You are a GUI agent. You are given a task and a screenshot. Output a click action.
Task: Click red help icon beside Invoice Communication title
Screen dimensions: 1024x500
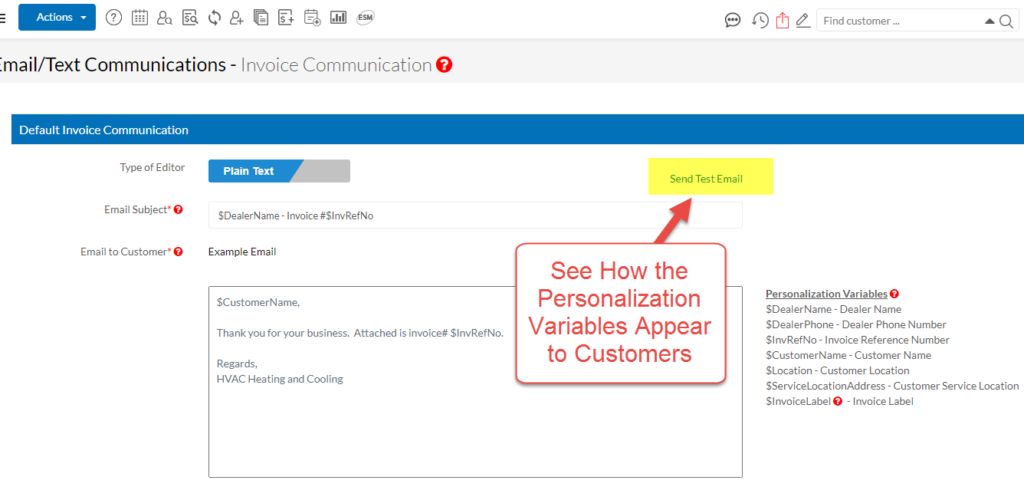pos(444,65)
